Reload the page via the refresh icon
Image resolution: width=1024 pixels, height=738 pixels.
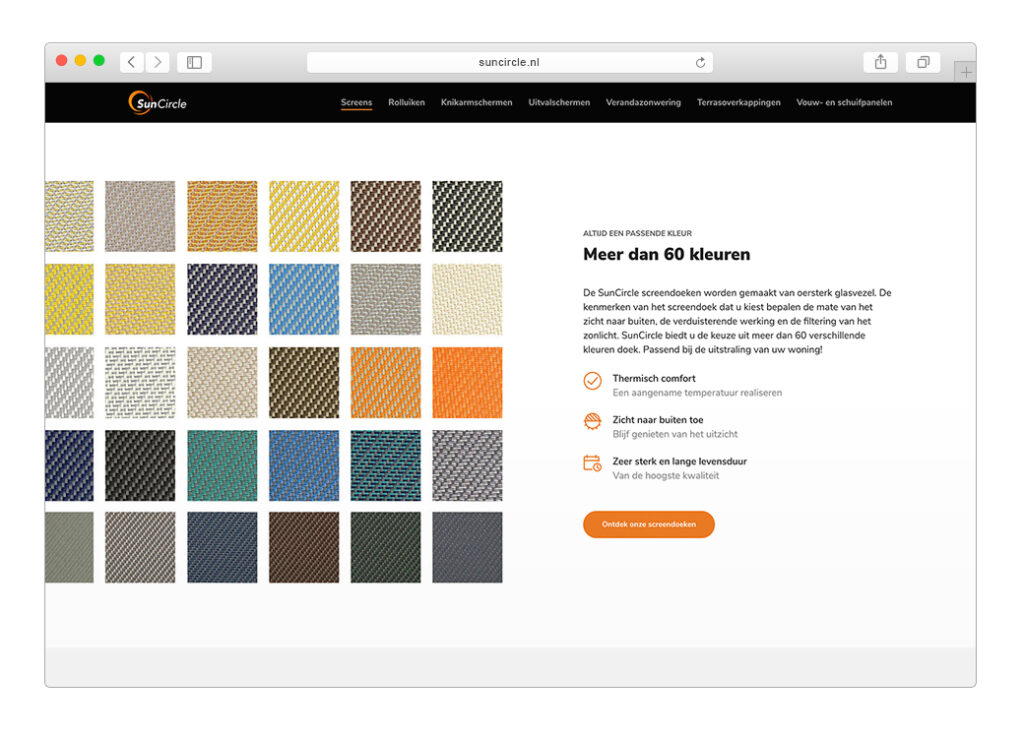point(701,61)
